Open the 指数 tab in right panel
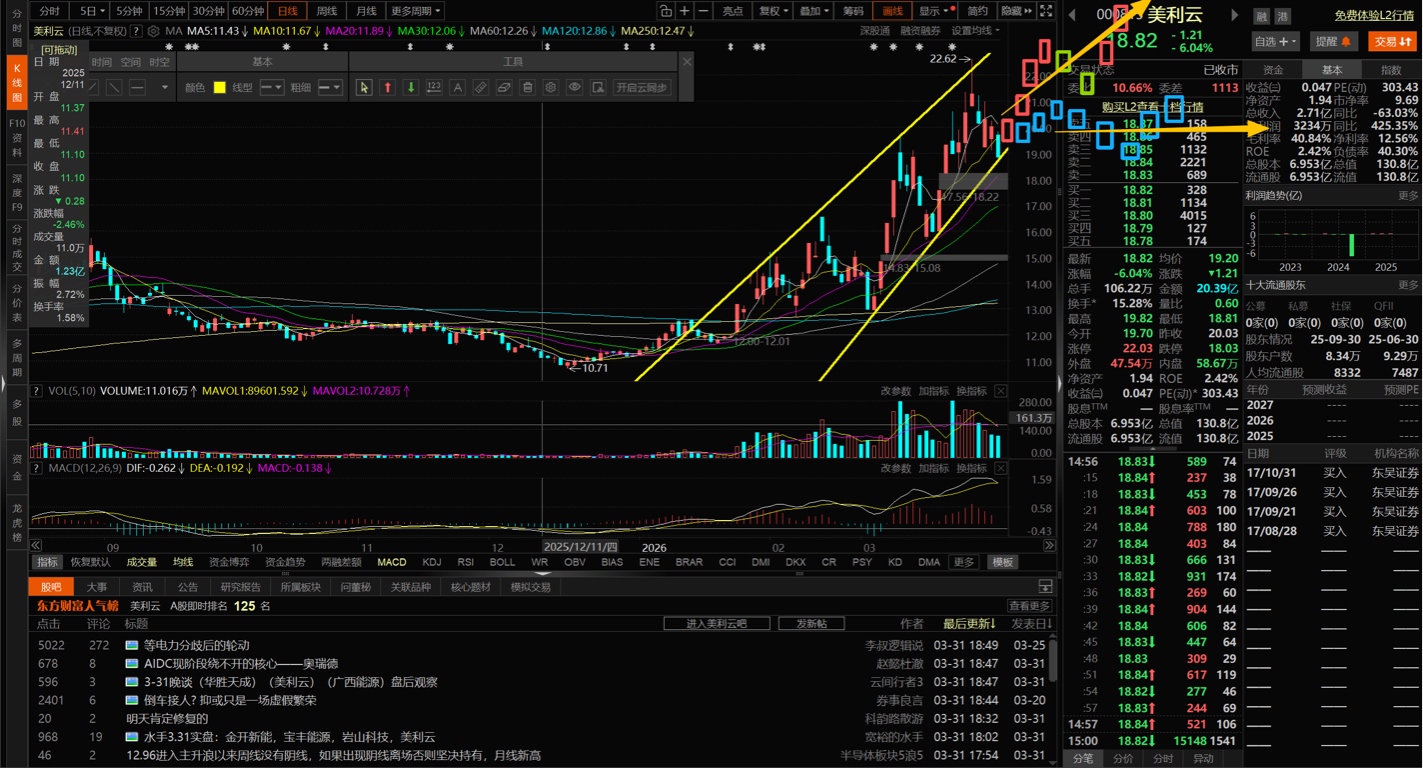Image resolution: width=1423 pixels, height=769 pixels. coord(1390,70)
